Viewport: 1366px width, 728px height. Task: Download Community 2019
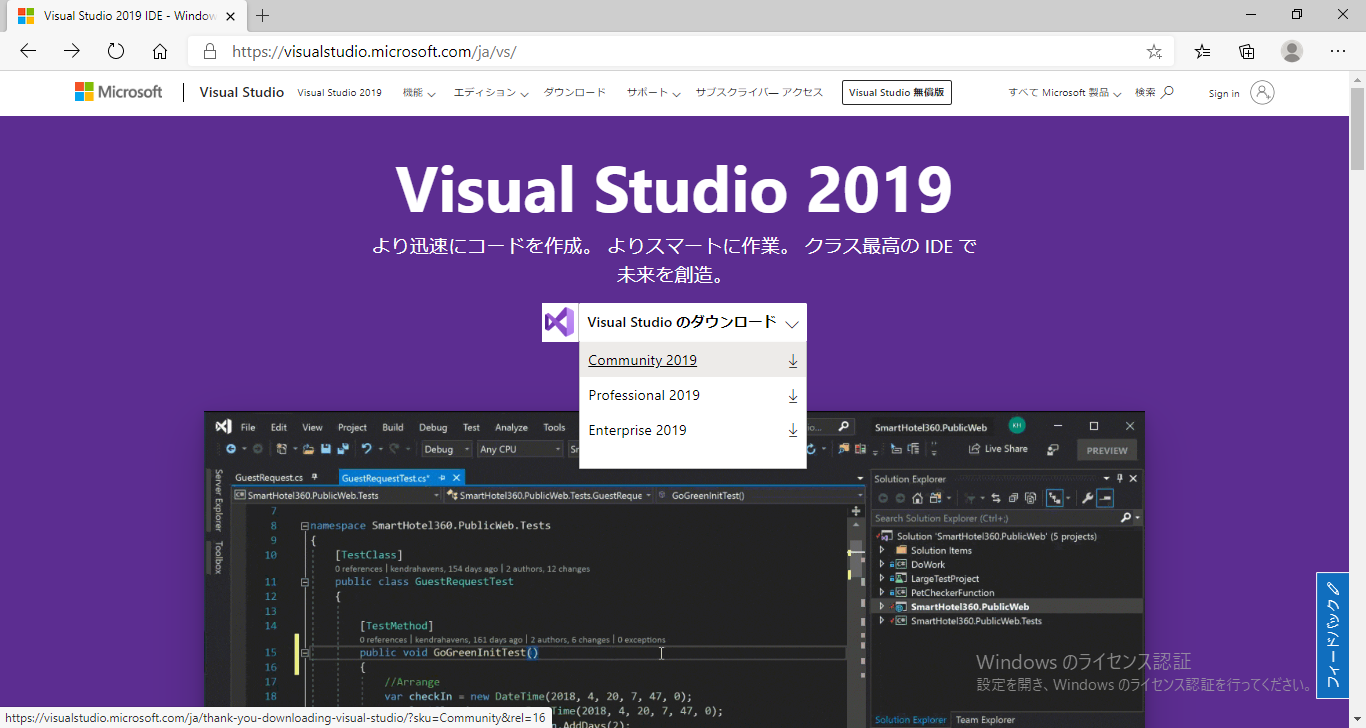[642, 360]
